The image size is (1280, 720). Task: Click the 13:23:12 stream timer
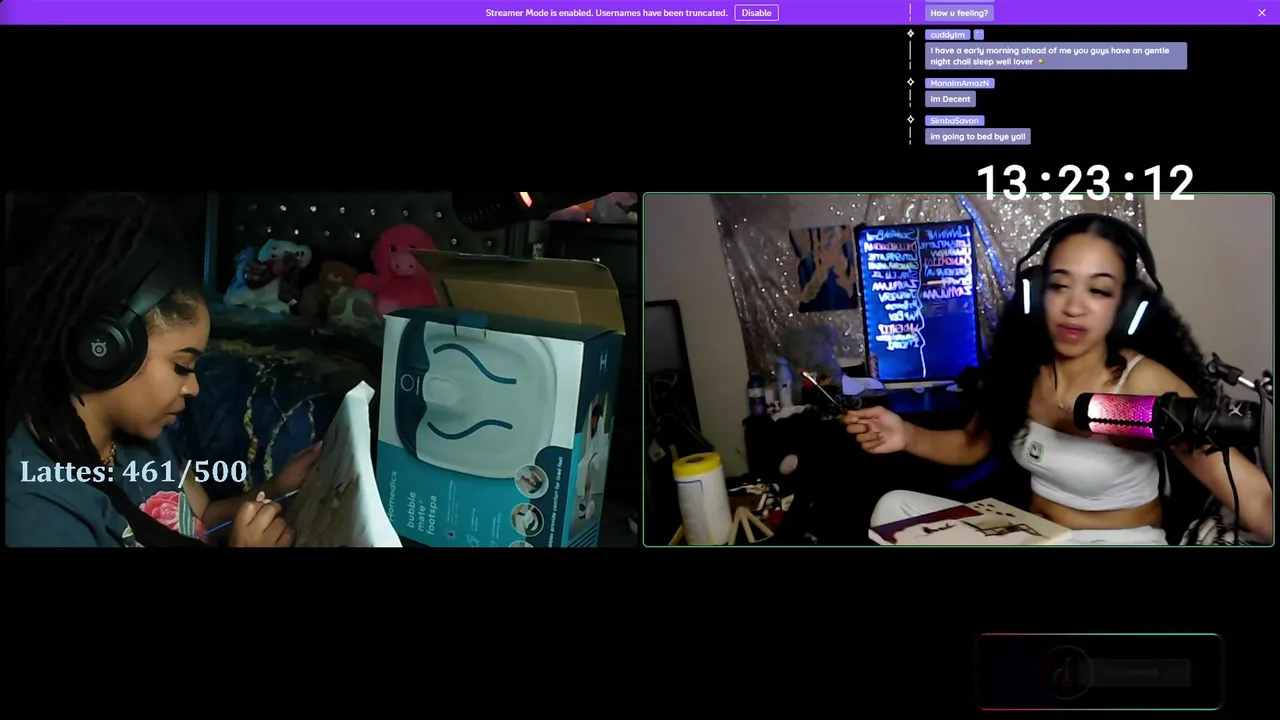pyautogui.click(x=1084, y=183)
